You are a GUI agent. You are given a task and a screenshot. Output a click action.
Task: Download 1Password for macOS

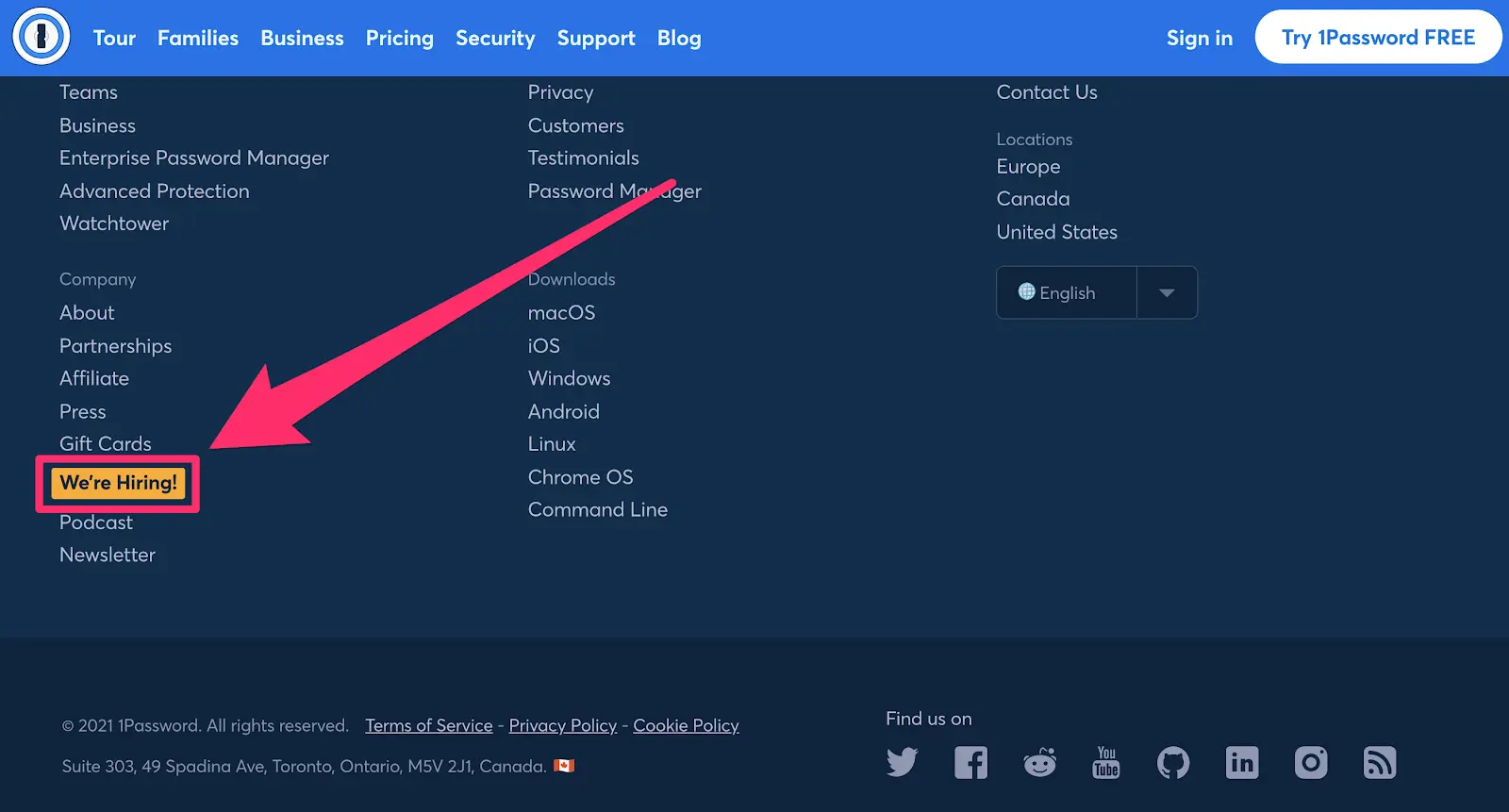pyautogui.click(x=562, y=312)
